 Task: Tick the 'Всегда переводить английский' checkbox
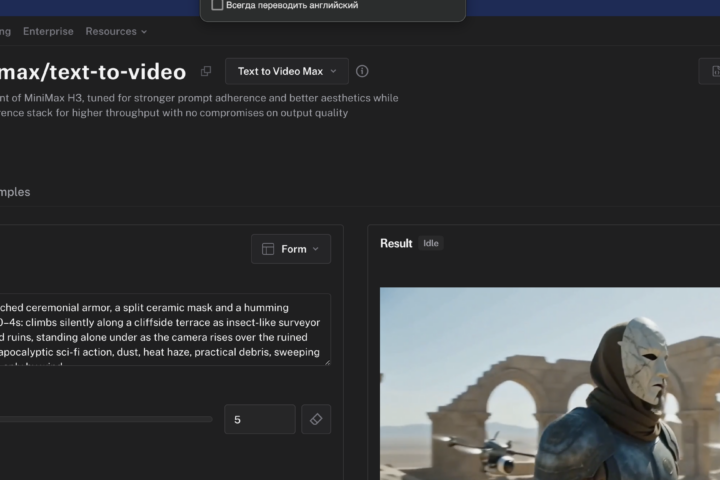click(x=217, y=5)
